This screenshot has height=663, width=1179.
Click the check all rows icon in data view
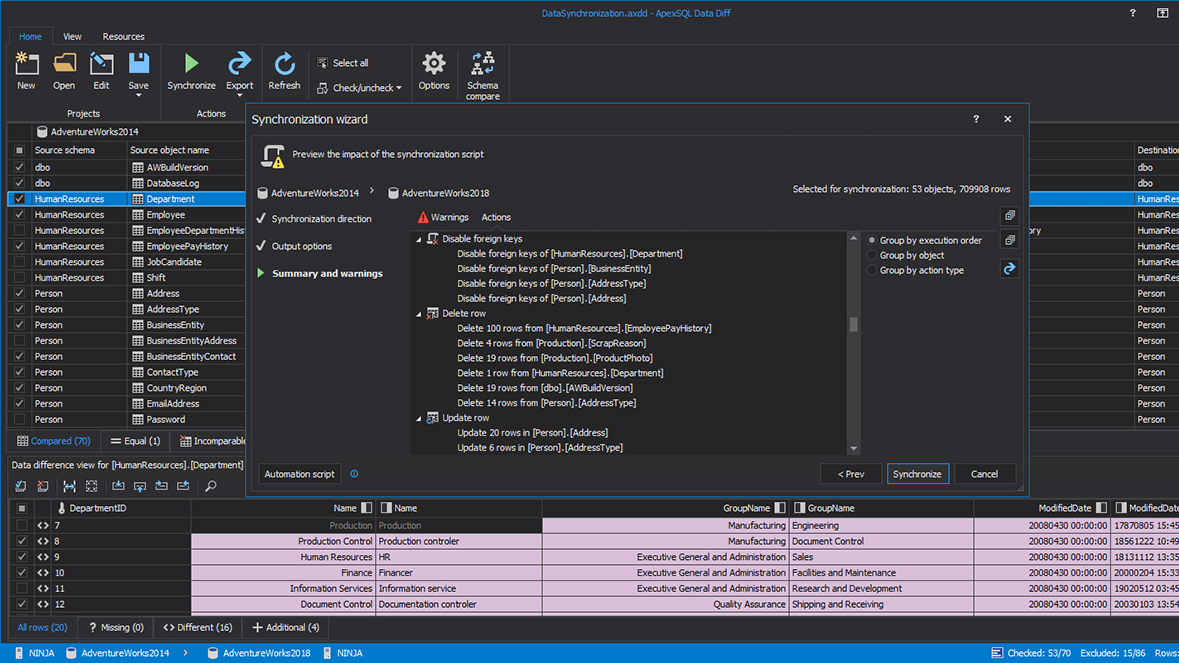tap(21, 486)
